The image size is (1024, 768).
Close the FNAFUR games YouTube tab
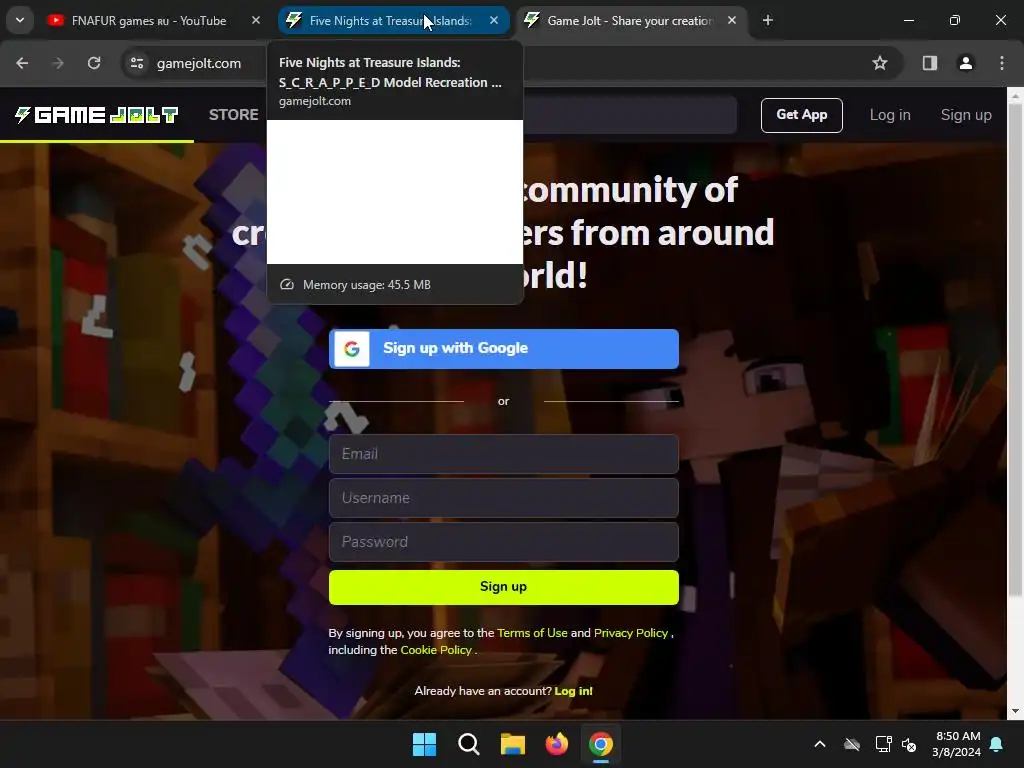[x=256, y=21]
